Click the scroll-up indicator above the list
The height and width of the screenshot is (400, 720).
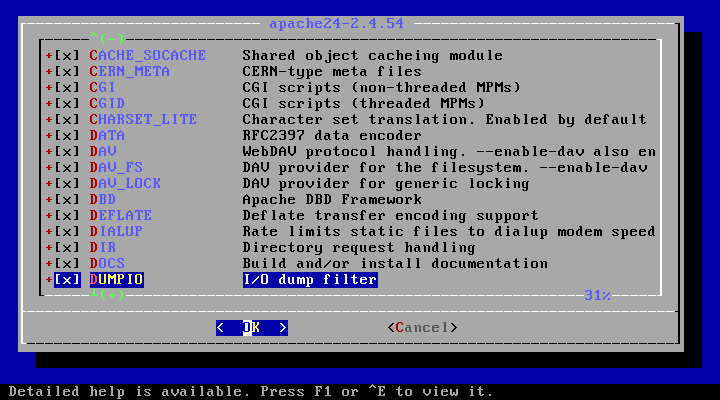[x=107, y=38]
